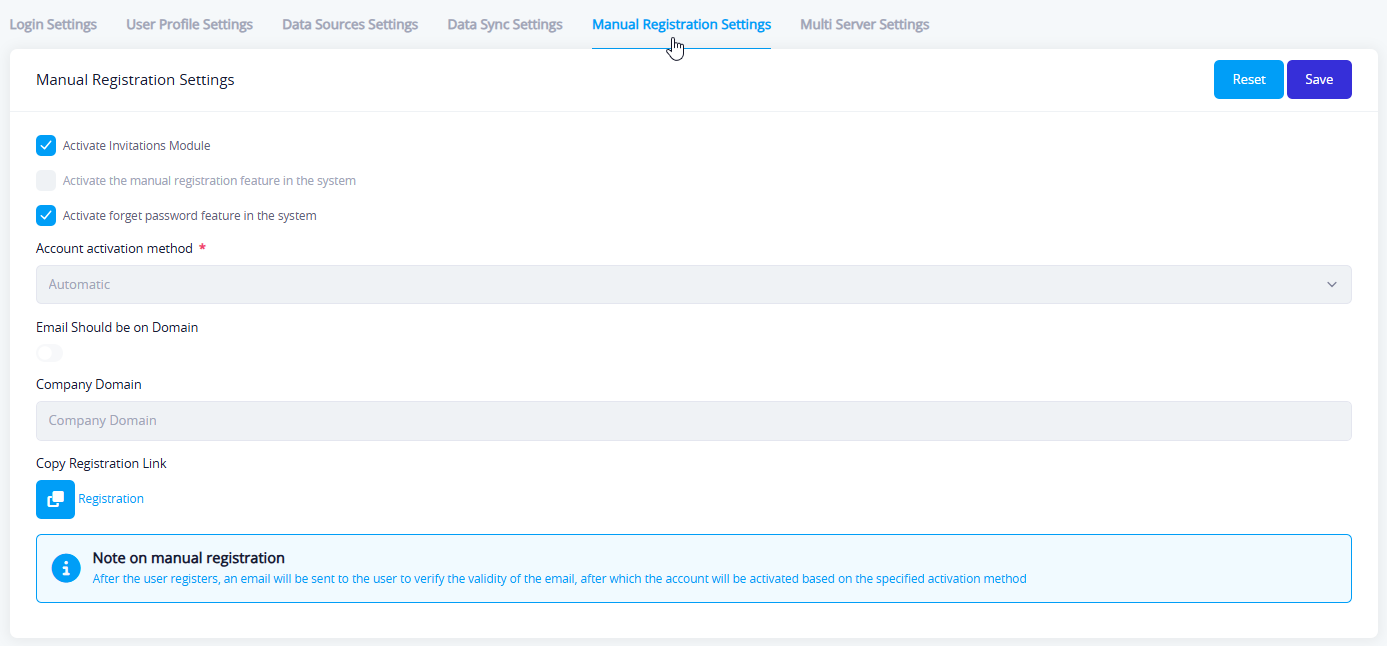
Task: Switch to the Login Settings tab
Action: [x=53, y=24]
